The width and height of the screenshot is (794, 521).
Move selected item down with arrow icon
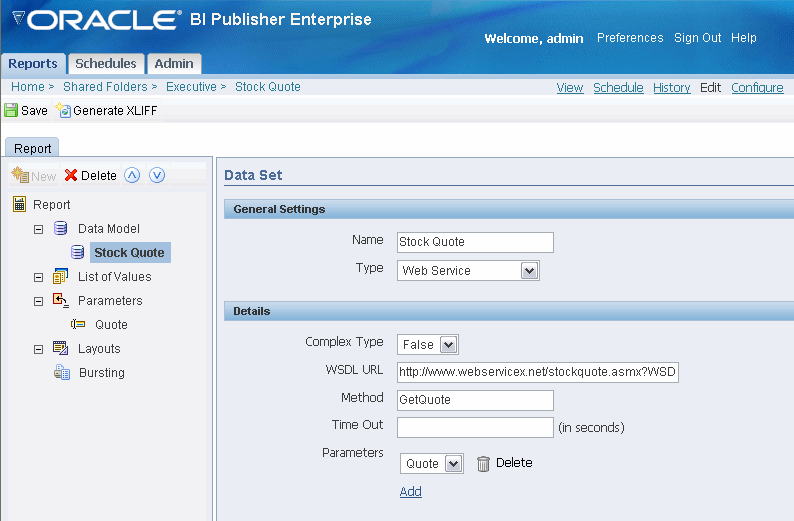[x=157, y=175]
